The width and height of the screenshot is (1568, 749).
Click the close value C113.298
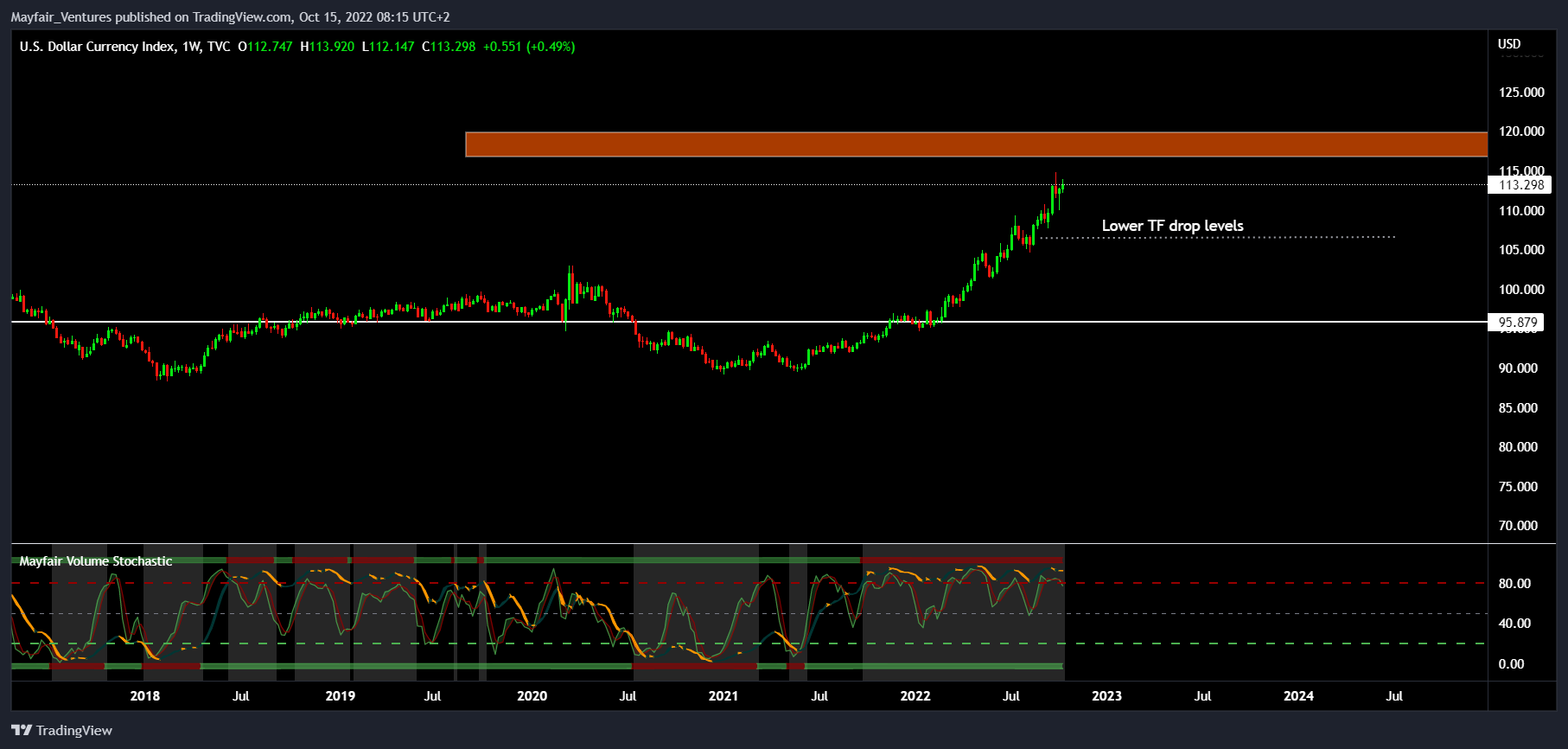(x=449, y=47)
